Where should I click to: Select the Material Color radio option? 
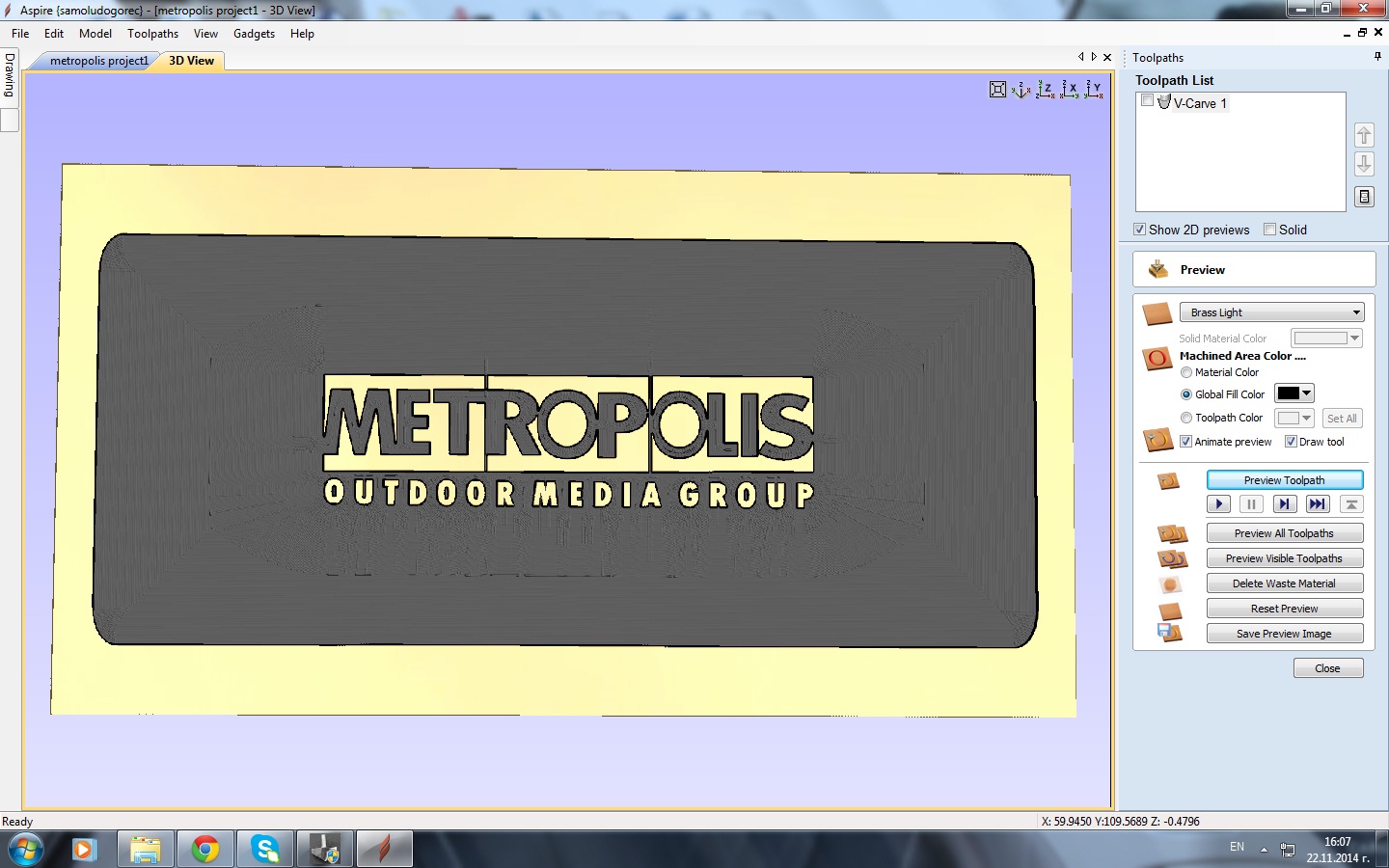coord(1186,372)
